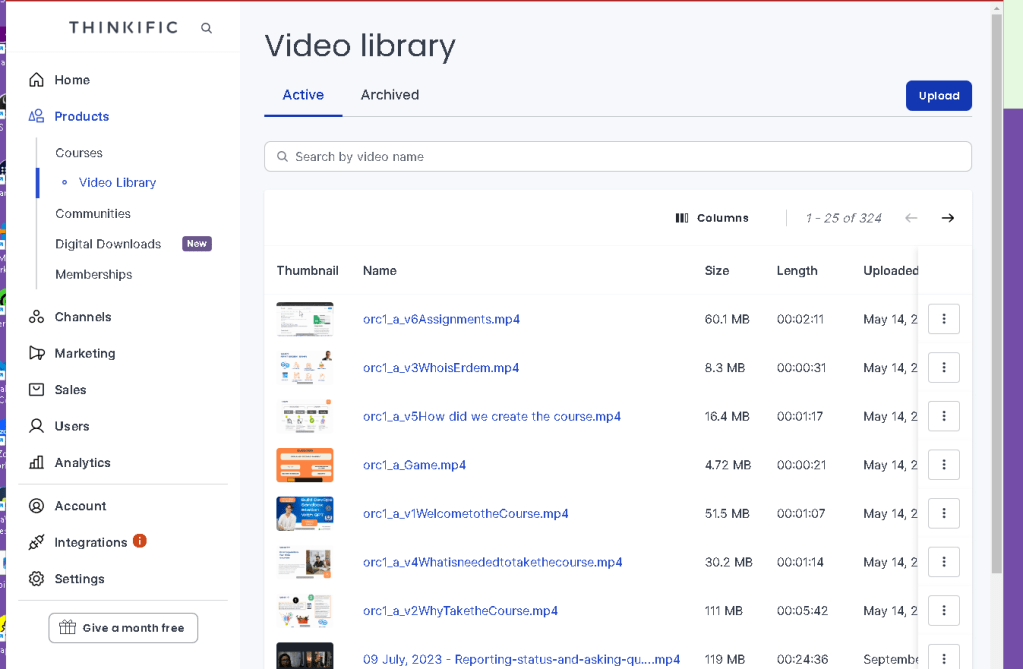Screen dimensions: 1023x669
Task: Click Give a month free button
Action: [123, 628]
